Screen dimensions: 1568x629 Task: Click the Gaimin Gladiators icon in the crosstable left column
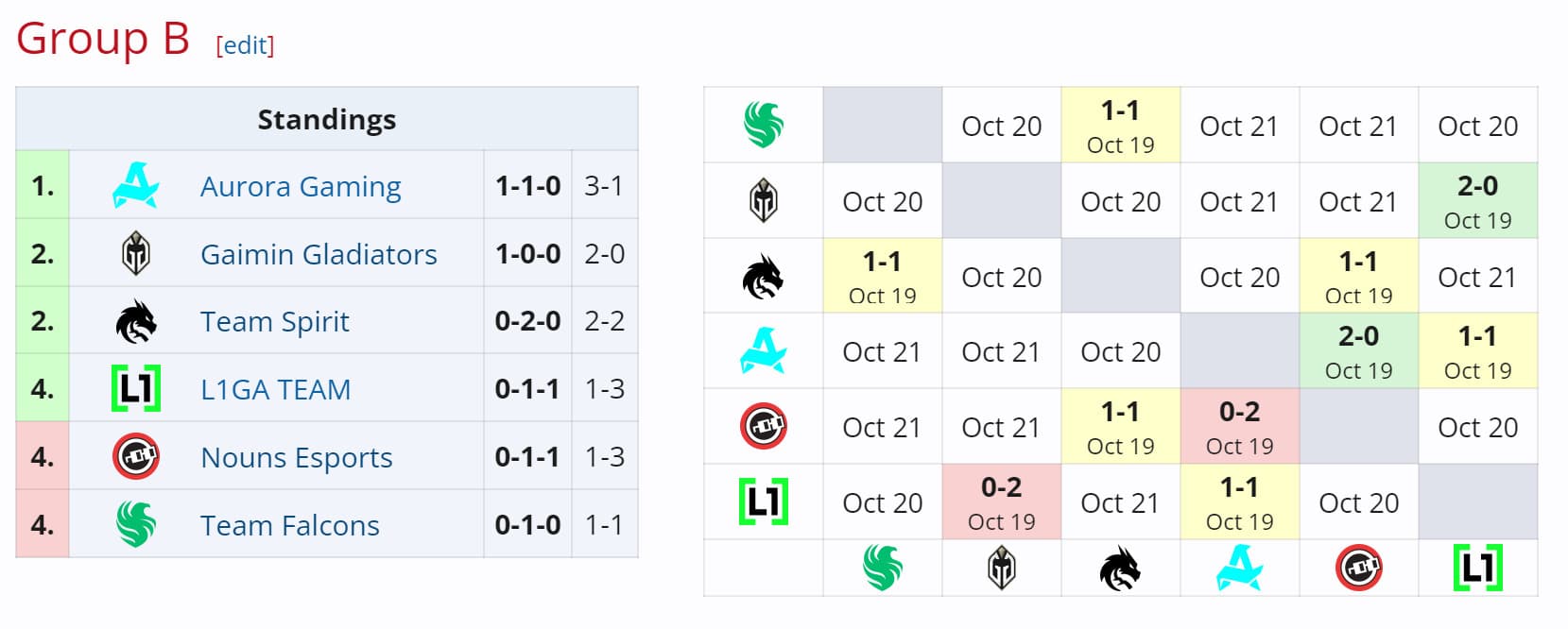point(762,200)
